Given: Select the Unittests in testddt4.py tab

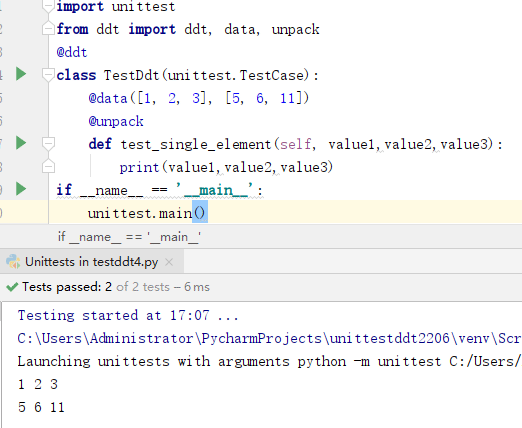Looking at the screenshot, I should pyautogui.click(x=91, y=262).
